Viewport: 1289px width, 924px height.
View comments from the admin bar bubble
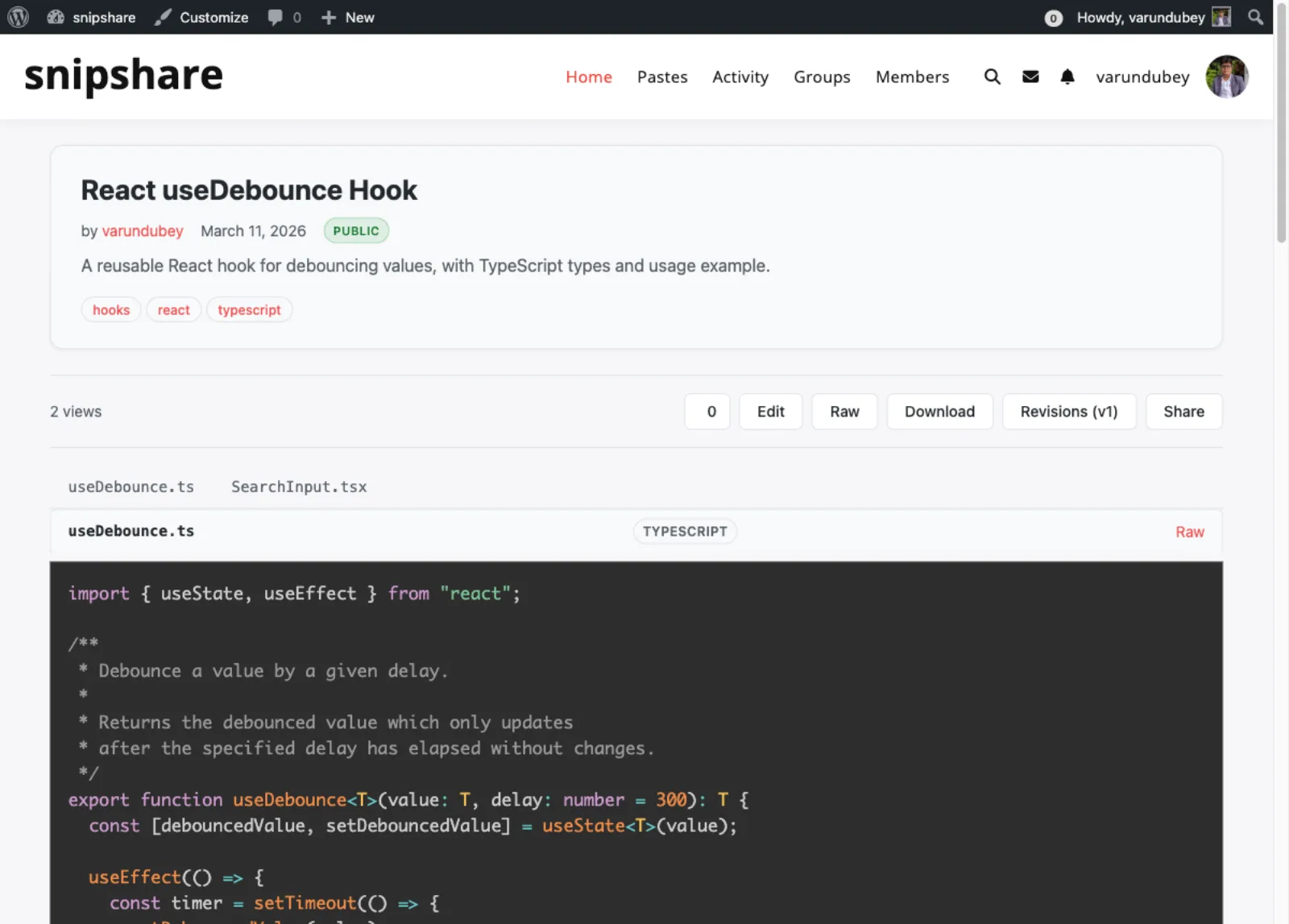(x=284, y=17)
